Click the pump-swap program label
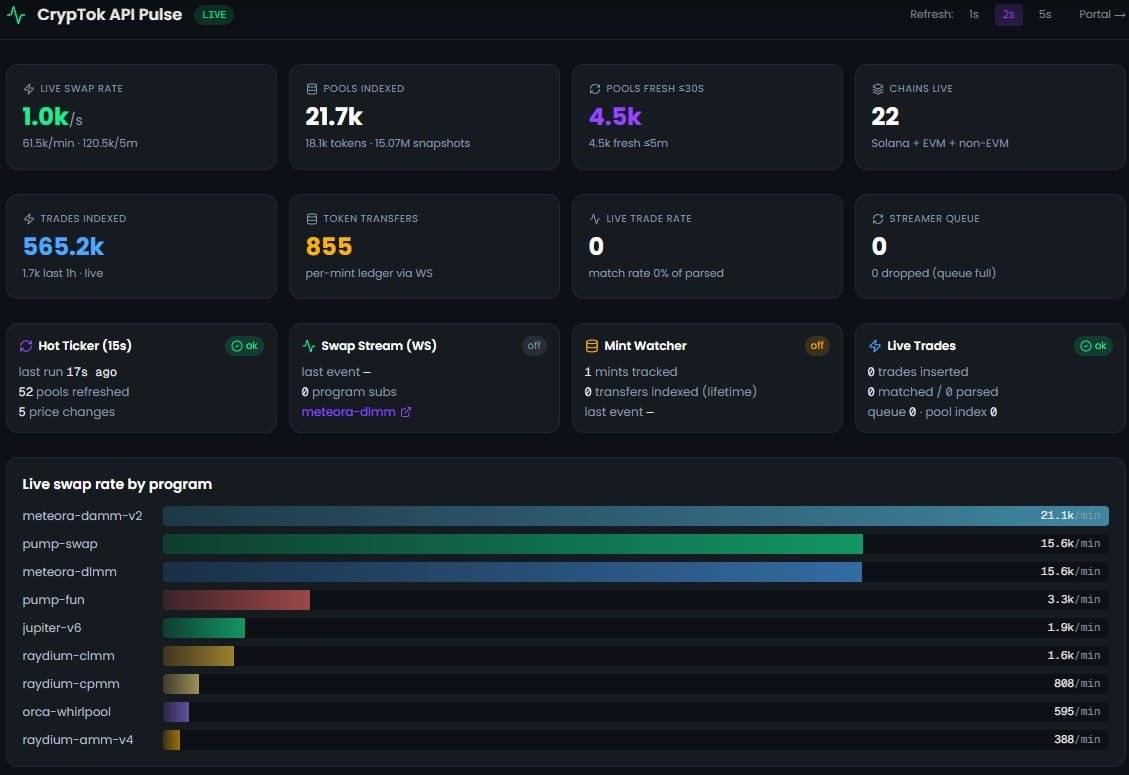The height and width of the screenshot is (775, 1129). pos(60,544)
